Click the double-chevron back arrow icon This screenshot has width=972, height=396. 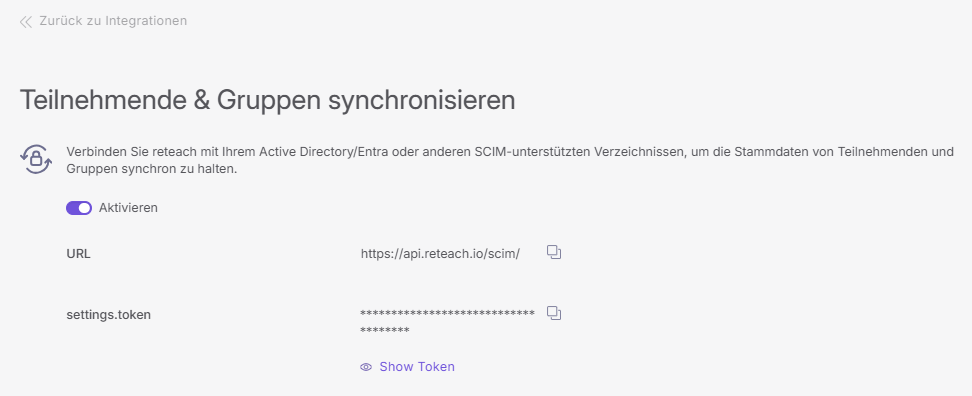coord(25,22)
